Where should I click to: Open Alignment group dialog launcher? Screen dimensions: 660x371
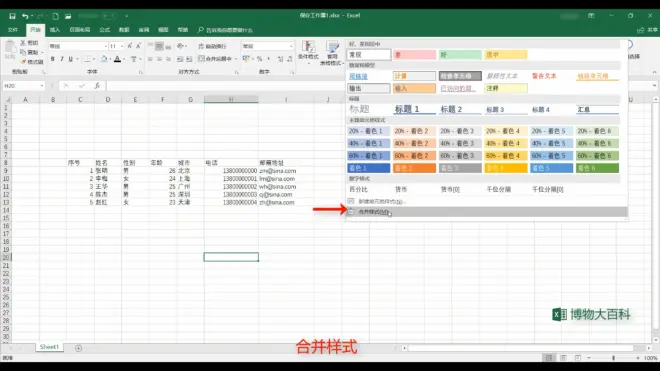(237, 72)
